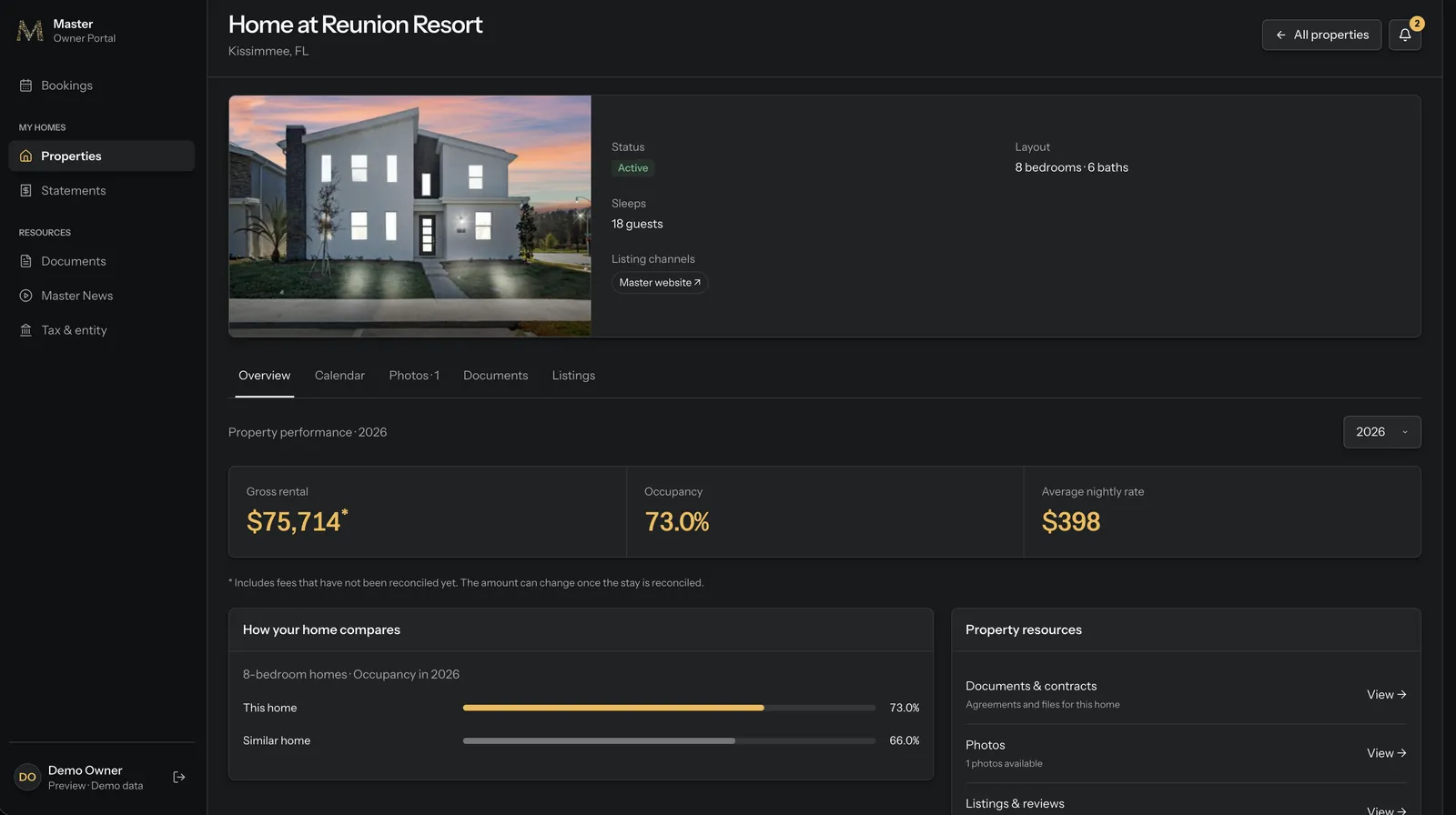Go back with All properties button

point(1321,35)
